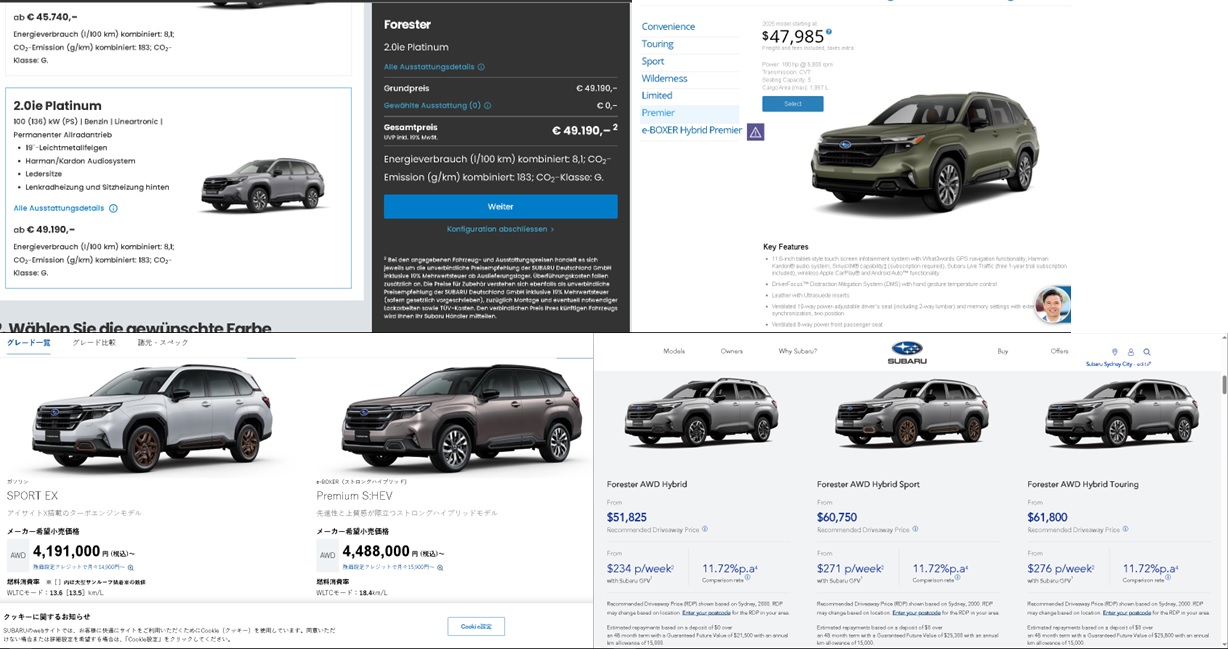
Task: Click the Cookie設定 button
Action: pyautogui.click(x=476, y=626)
